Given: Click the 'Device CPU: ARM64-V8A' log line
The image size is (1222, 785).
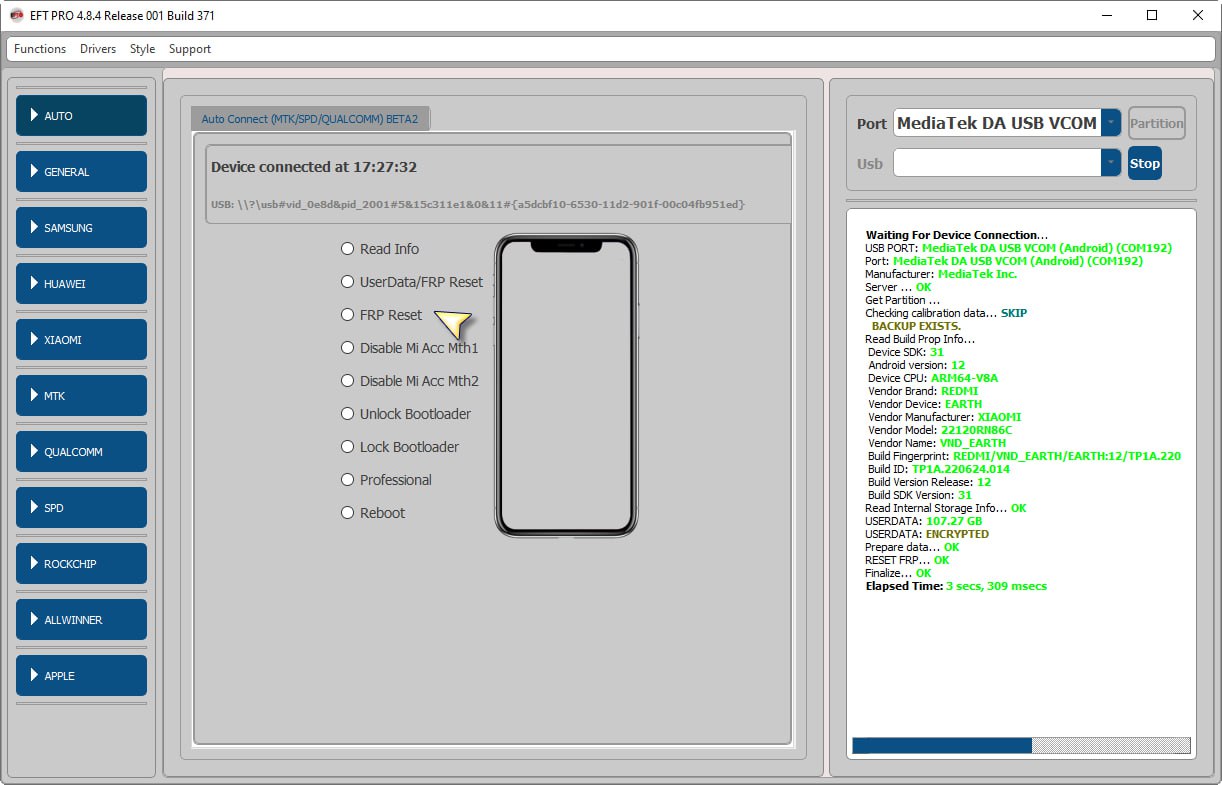Looking at the screenshot, I should click(x=933, y=378).
